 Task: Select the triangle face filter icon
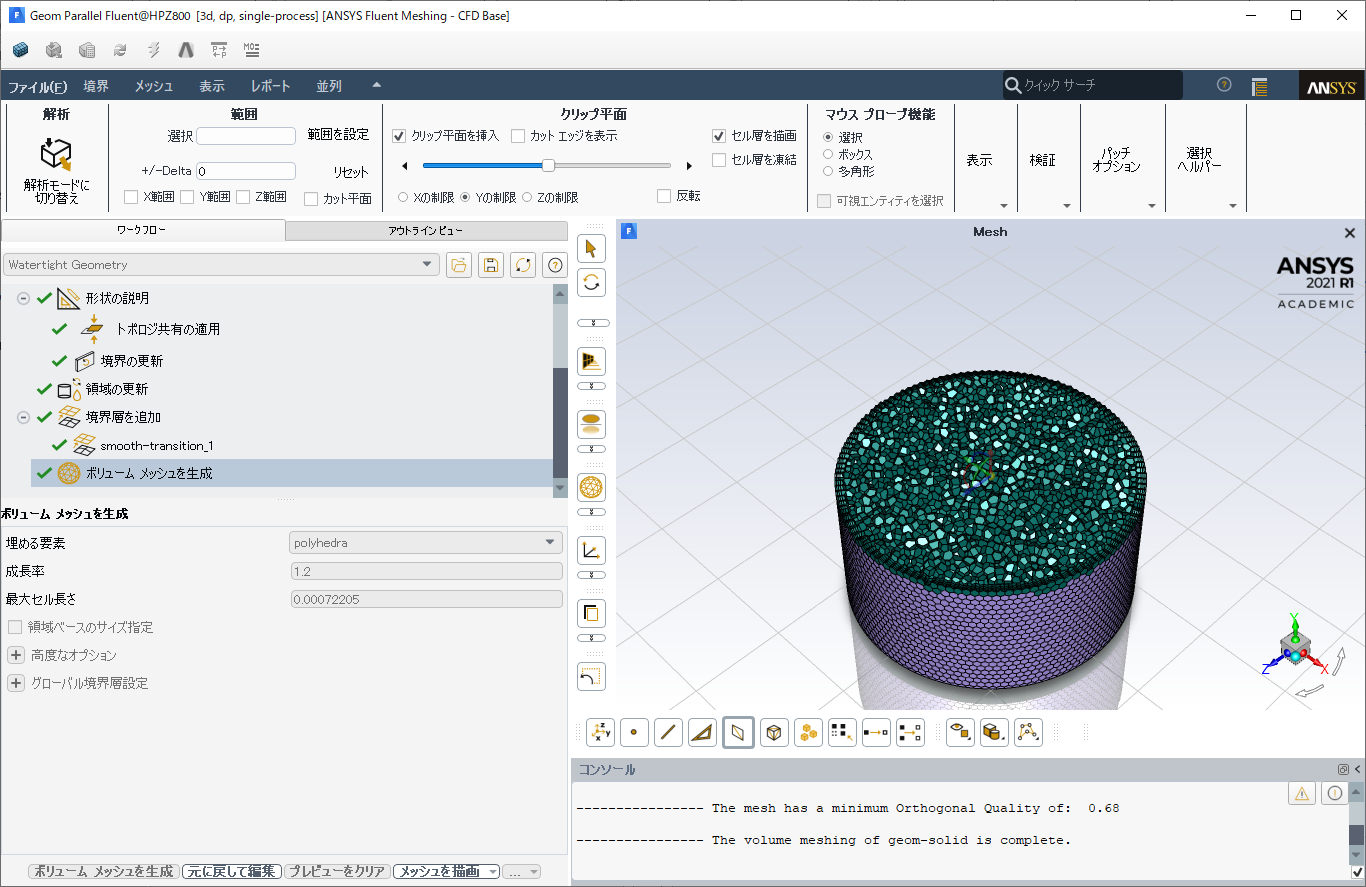(703, 733)
